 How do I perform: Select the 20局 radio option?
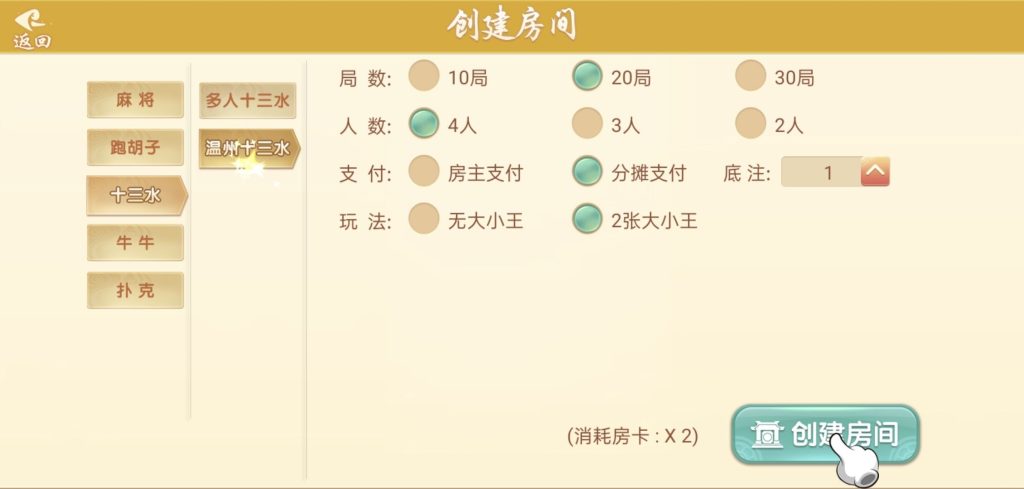(x=587, y=76)
